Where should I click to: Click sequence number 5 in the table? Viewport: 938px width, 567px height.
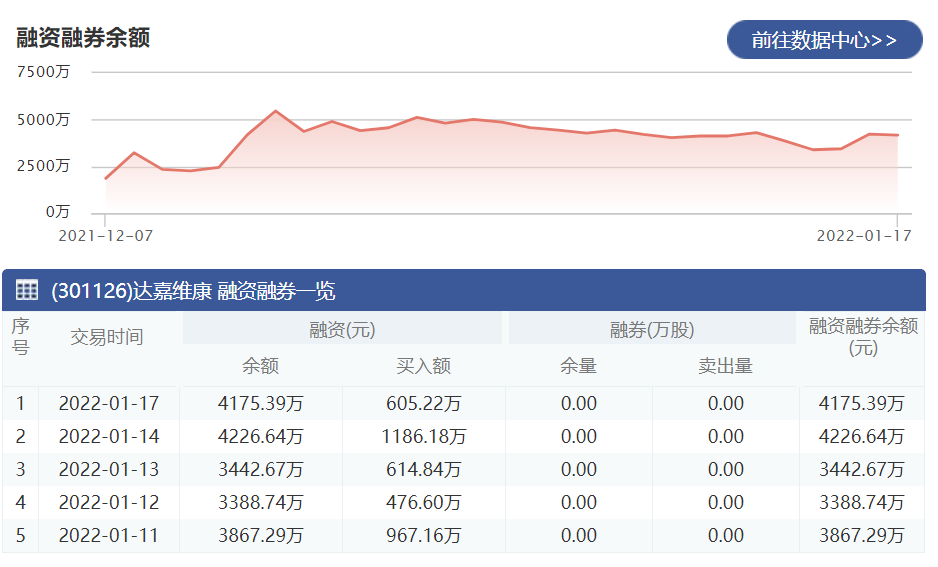coord(20,535)
